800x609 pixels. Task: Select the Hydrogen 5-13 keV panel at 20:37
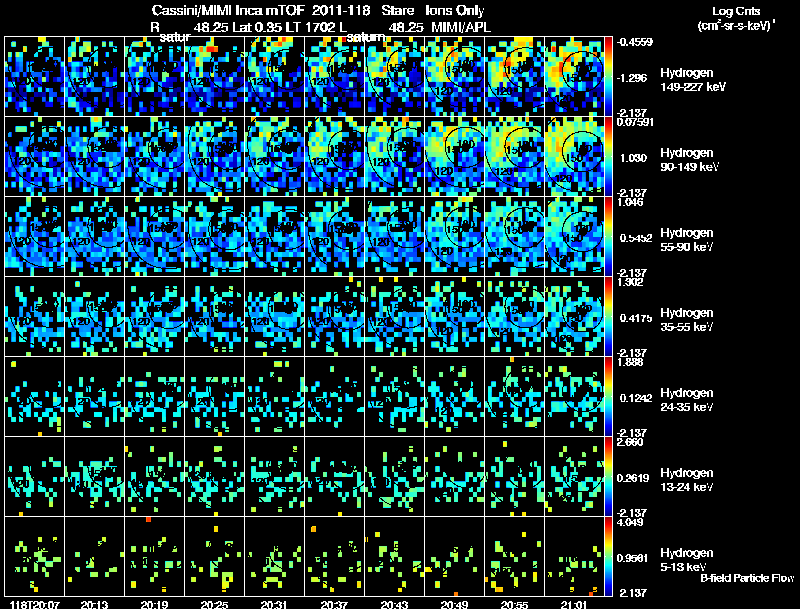(335, 556)
